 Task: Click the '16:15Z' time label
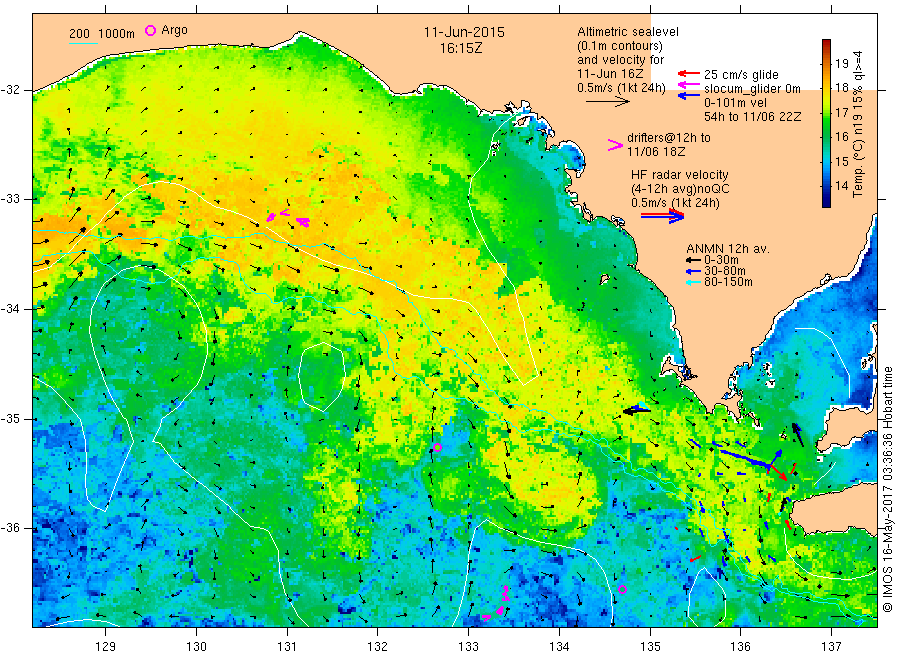461,48
